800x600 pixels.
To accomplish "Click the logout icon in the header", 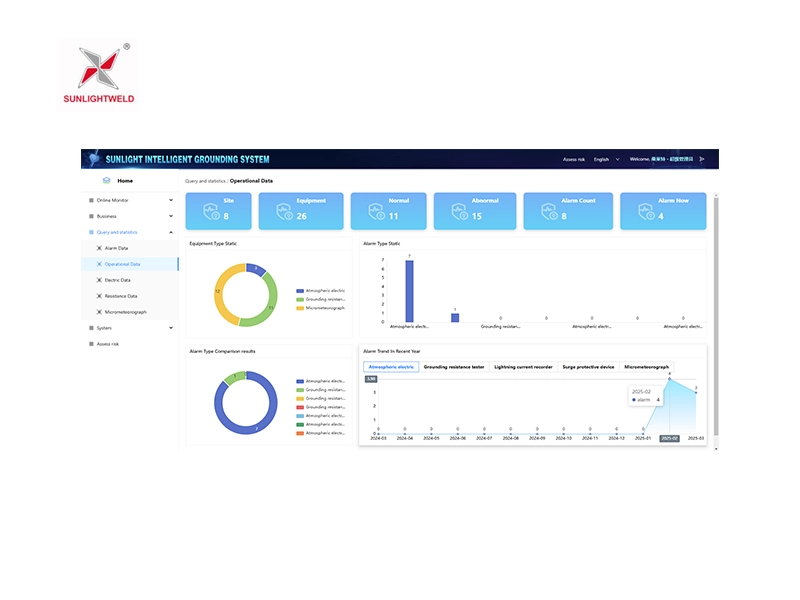I will pos(702,159).
